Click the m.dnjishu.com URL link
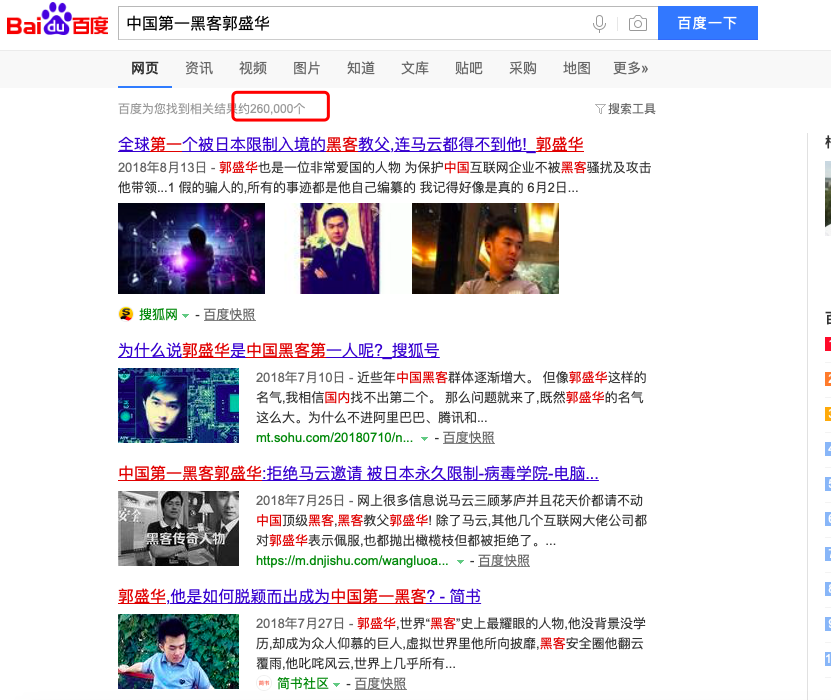Screen dimensions: 831x700 point(352,561)
